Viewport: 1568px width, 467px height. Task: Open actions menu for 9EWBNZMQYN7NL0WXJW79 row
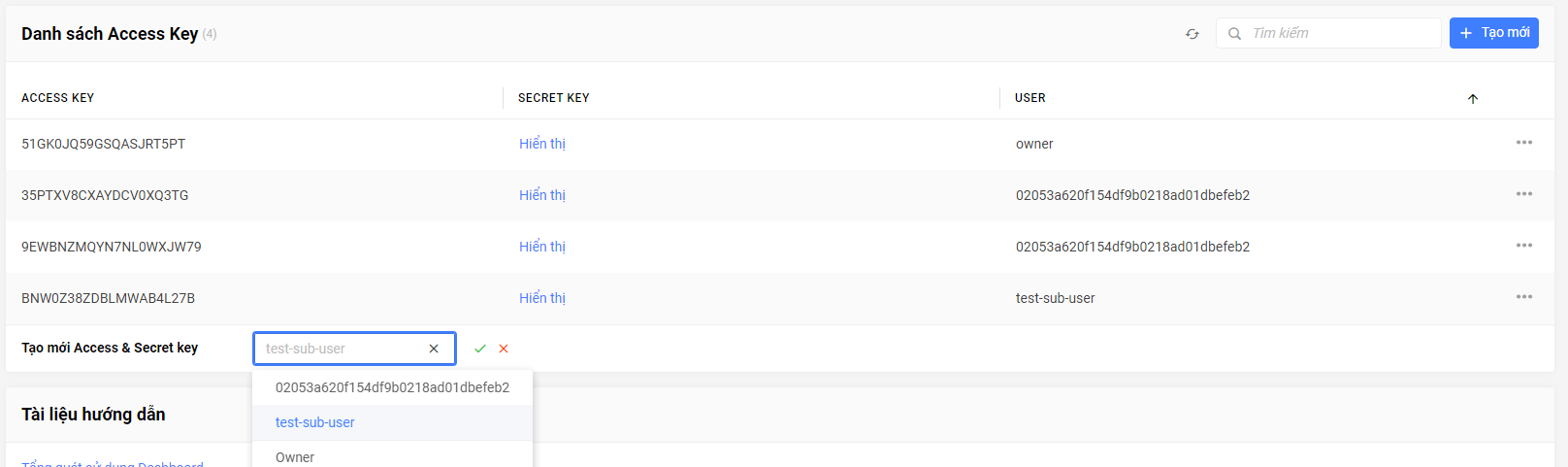pos(1524,246)
